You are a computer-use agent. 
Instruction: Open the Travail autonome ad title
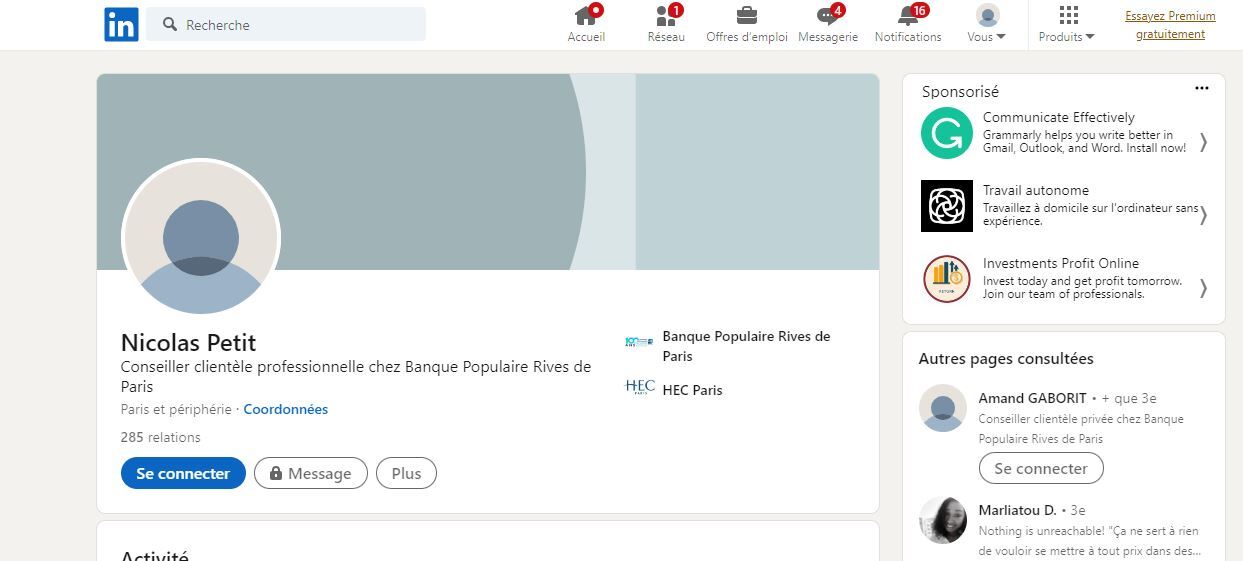(x=1036, y=190)
